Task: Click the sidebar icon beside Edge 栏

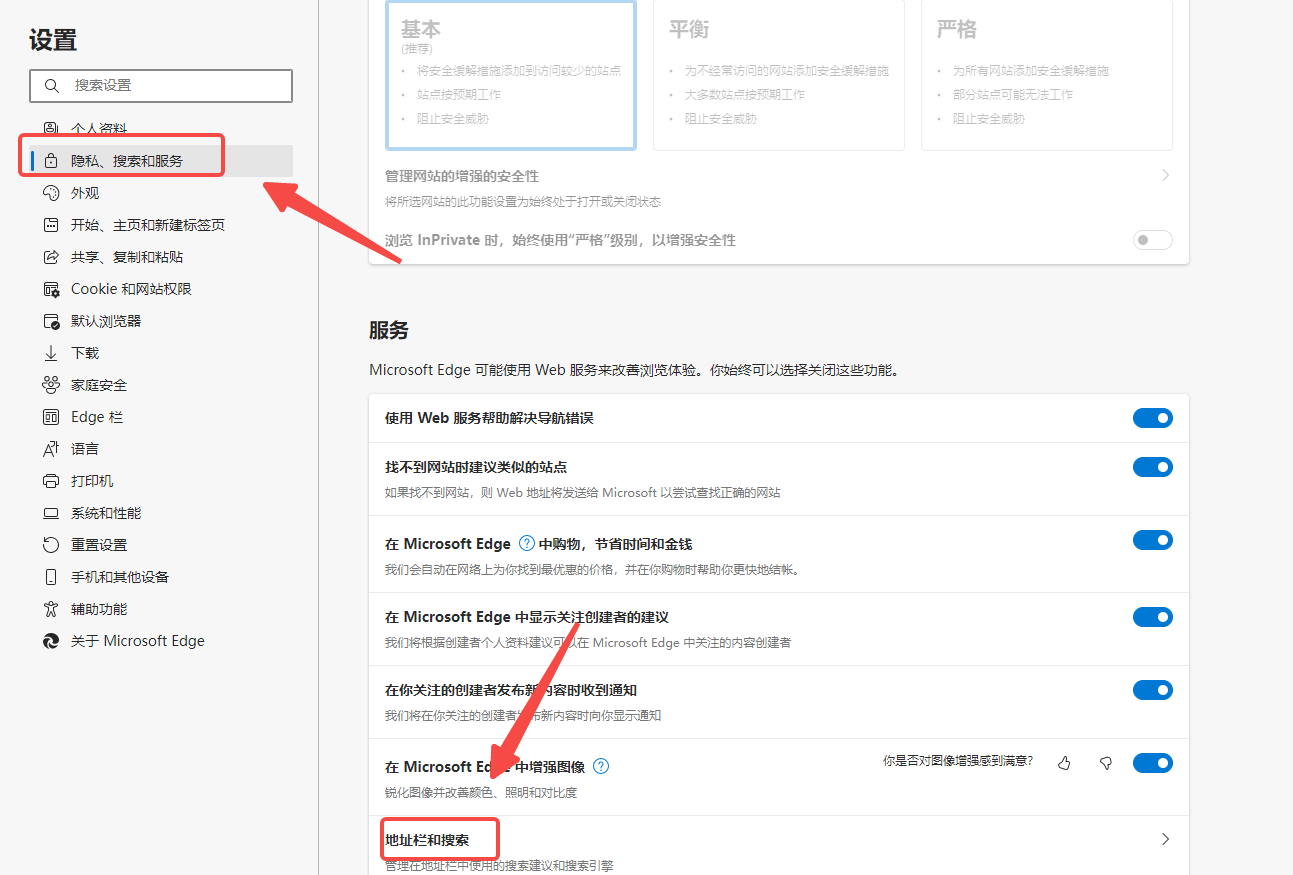Action: point(51,417)
